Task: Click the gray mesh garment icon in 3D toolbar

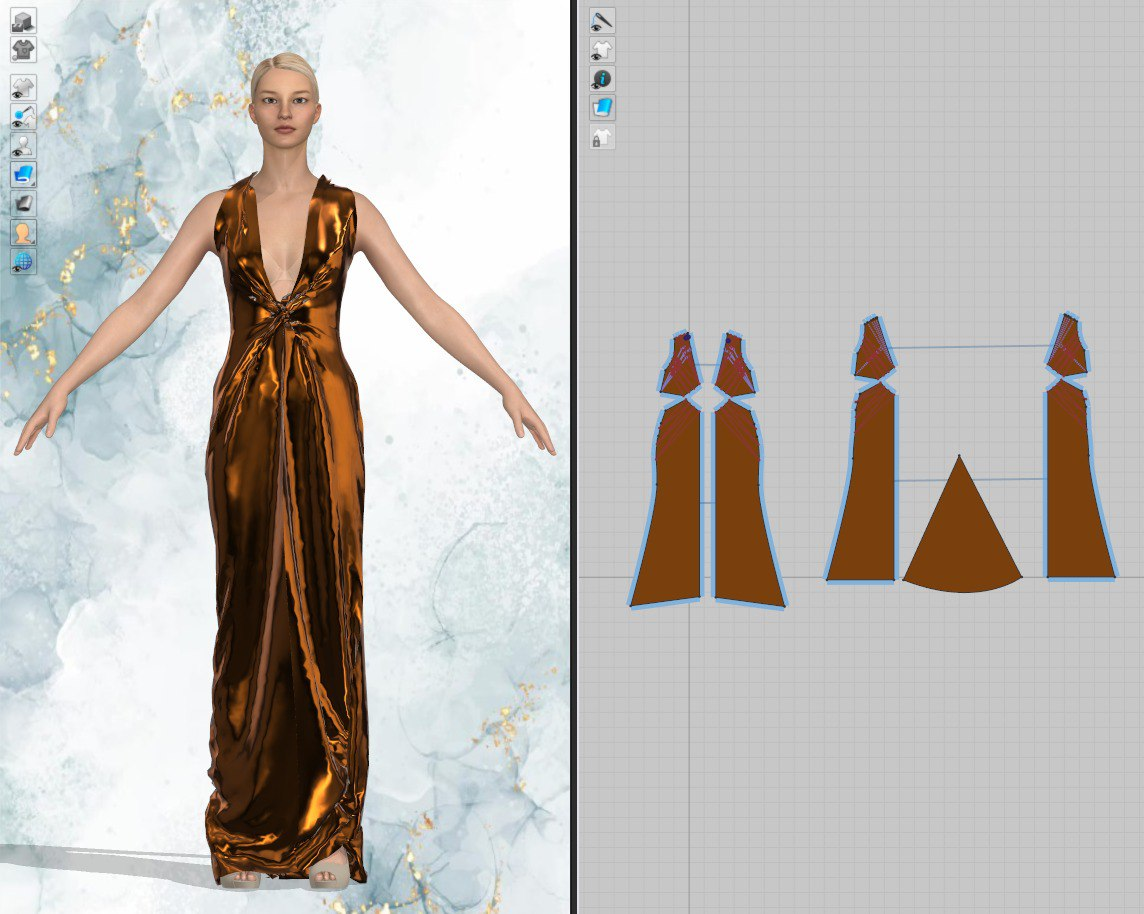Action: tap(23, 204)
